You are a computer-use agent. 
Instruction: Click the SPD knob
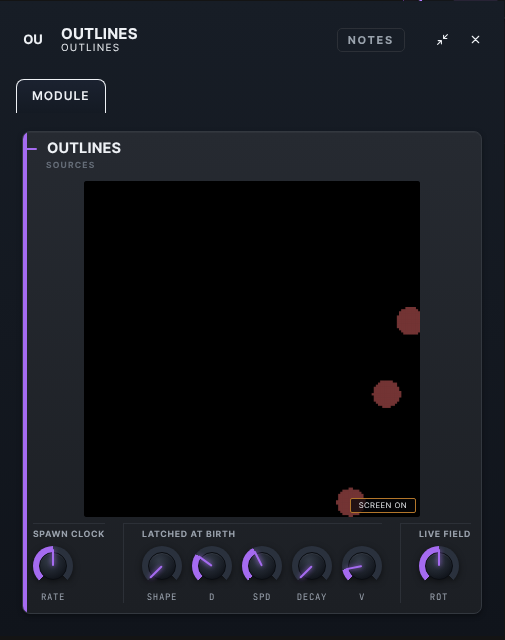262,566
